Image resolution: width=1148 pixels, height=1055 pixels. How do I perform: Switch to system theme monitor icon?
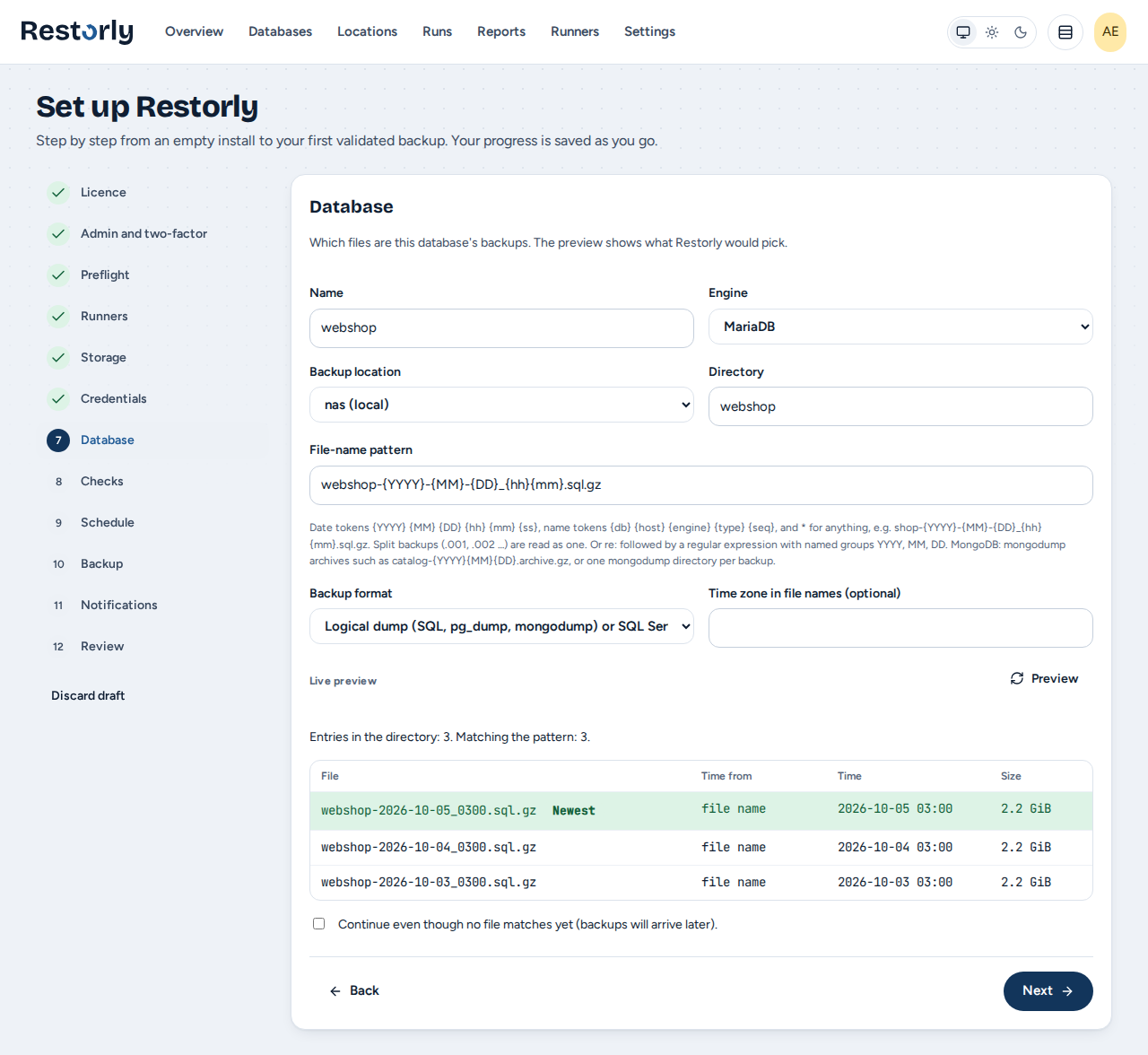point(963,32)
